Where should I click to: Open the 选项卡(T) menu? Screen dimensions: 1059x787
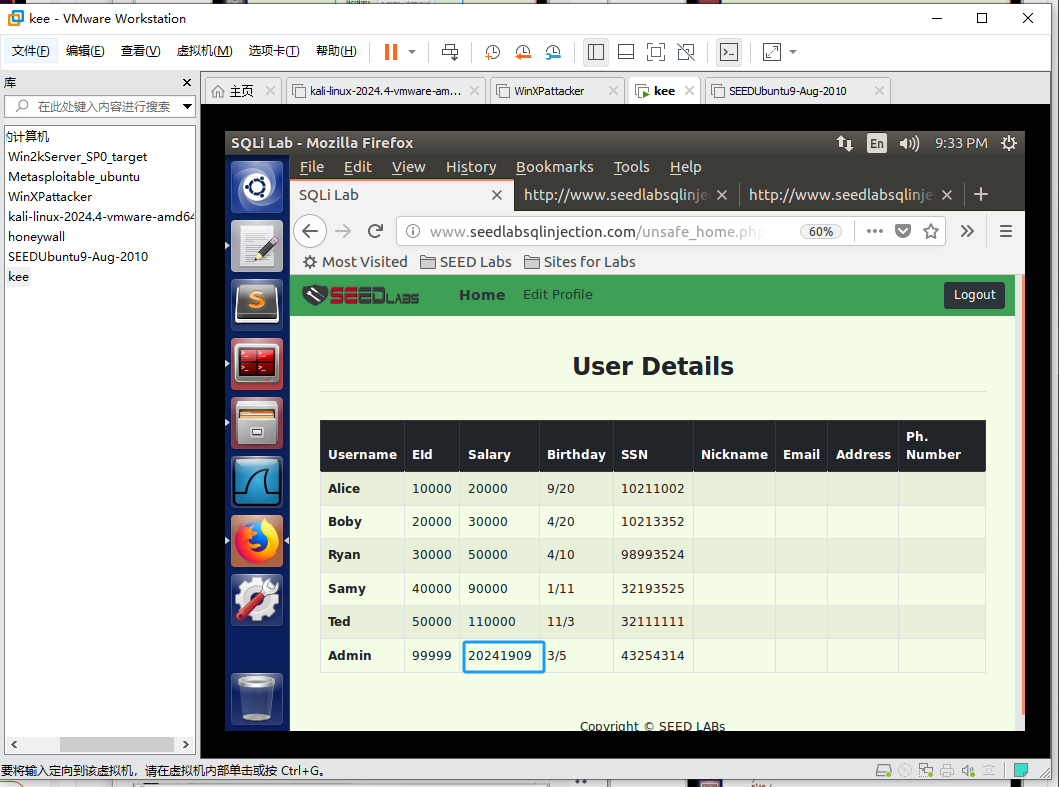coord(274,51)
